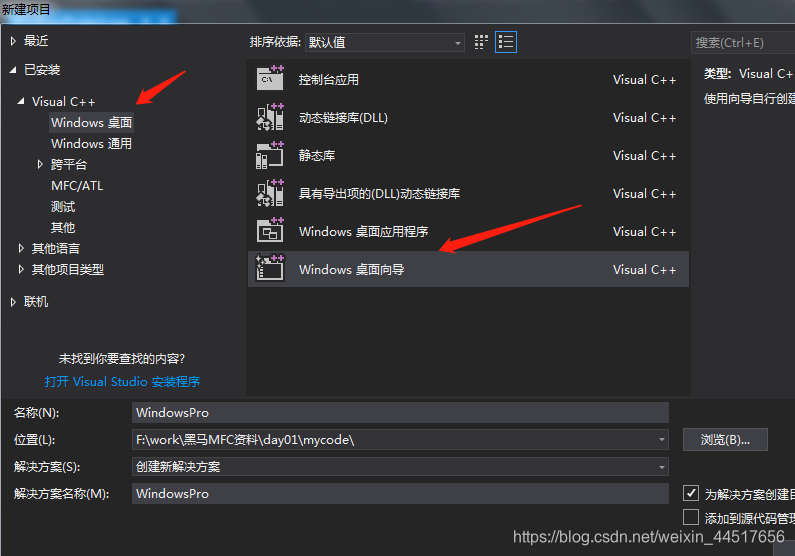Click the 静态库 template icon
This screenshot has height=556, width=795.
coord(270,155)
